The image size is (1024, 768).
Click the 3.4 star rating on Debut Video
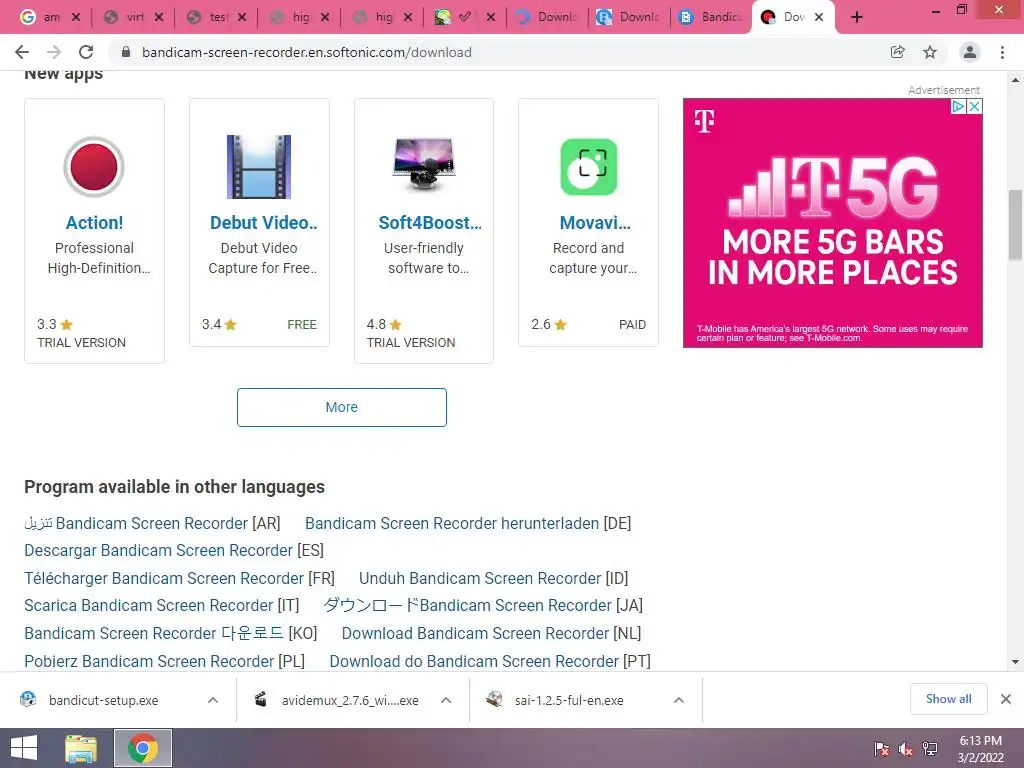[219, 325]
